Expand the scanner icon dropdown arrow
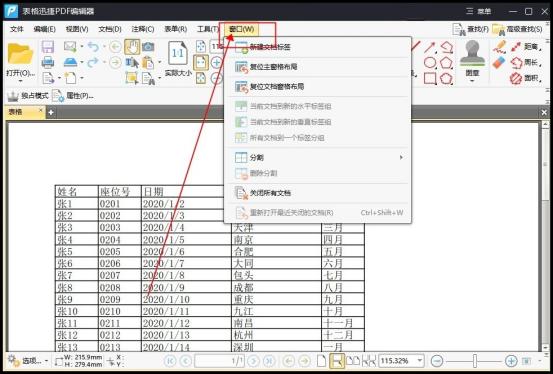Image resolution: width=553 pixels, height=374 pixels. point(81,63)
